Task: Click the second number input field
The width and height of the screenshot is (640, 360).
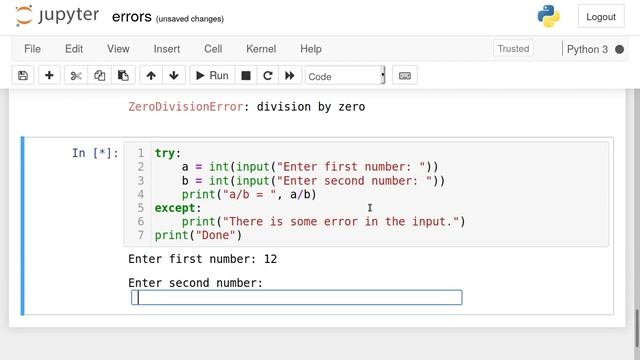Action: tap(297, 297)
